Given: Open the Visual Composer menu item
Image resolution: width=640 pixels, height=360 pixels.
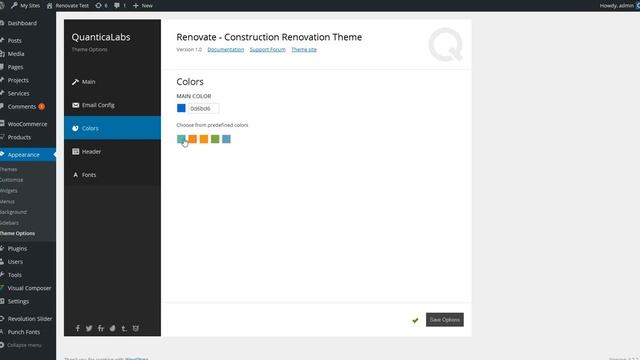Looking at the screenshot, I should pos(29,288).
